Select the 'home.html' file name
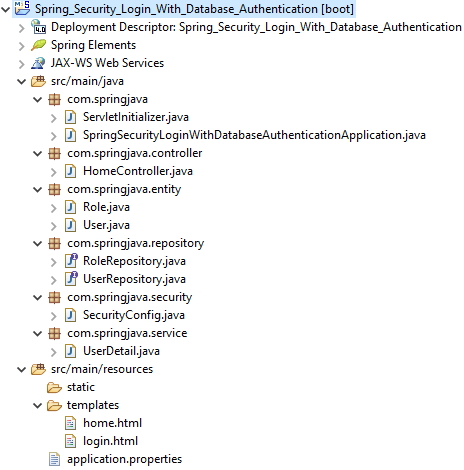 click(112, 423)
